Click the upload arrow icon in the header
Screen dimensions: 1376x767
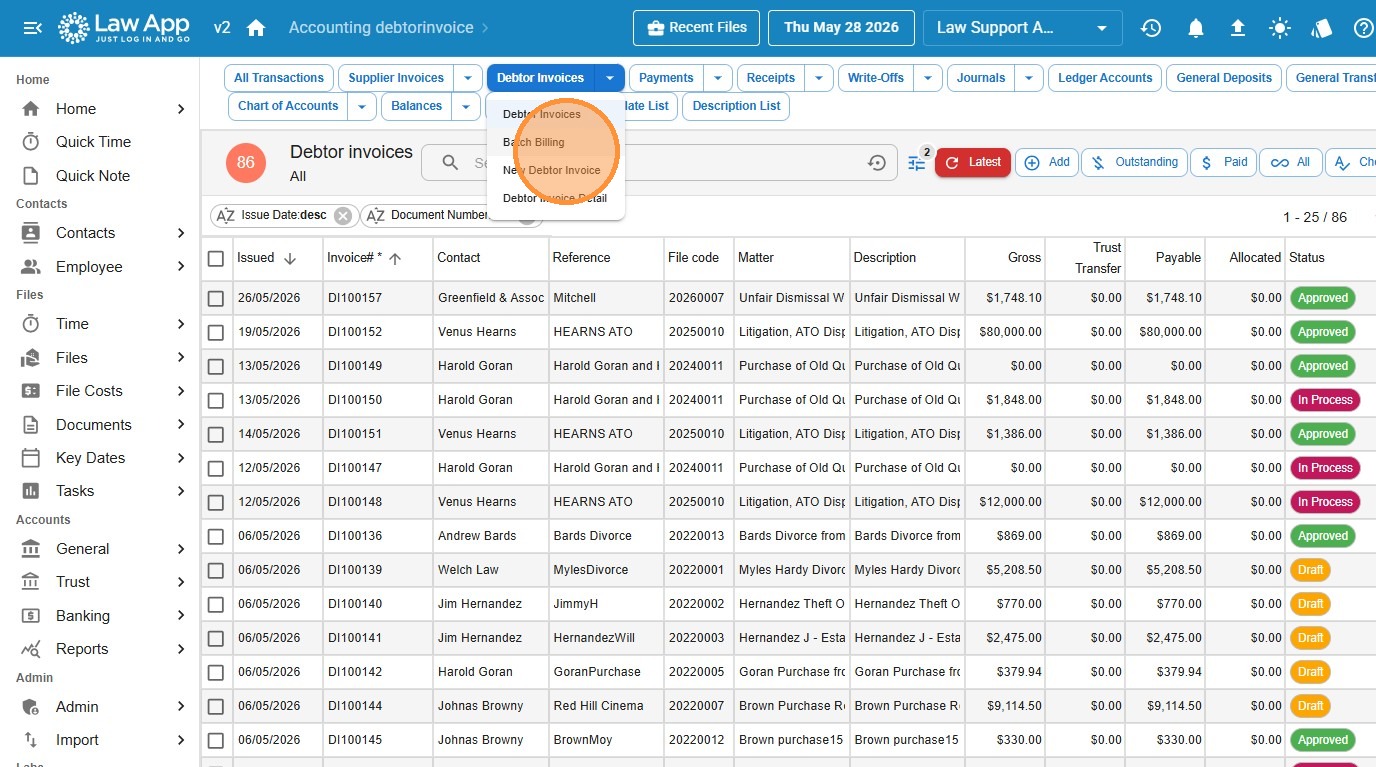pos(1237,28)
